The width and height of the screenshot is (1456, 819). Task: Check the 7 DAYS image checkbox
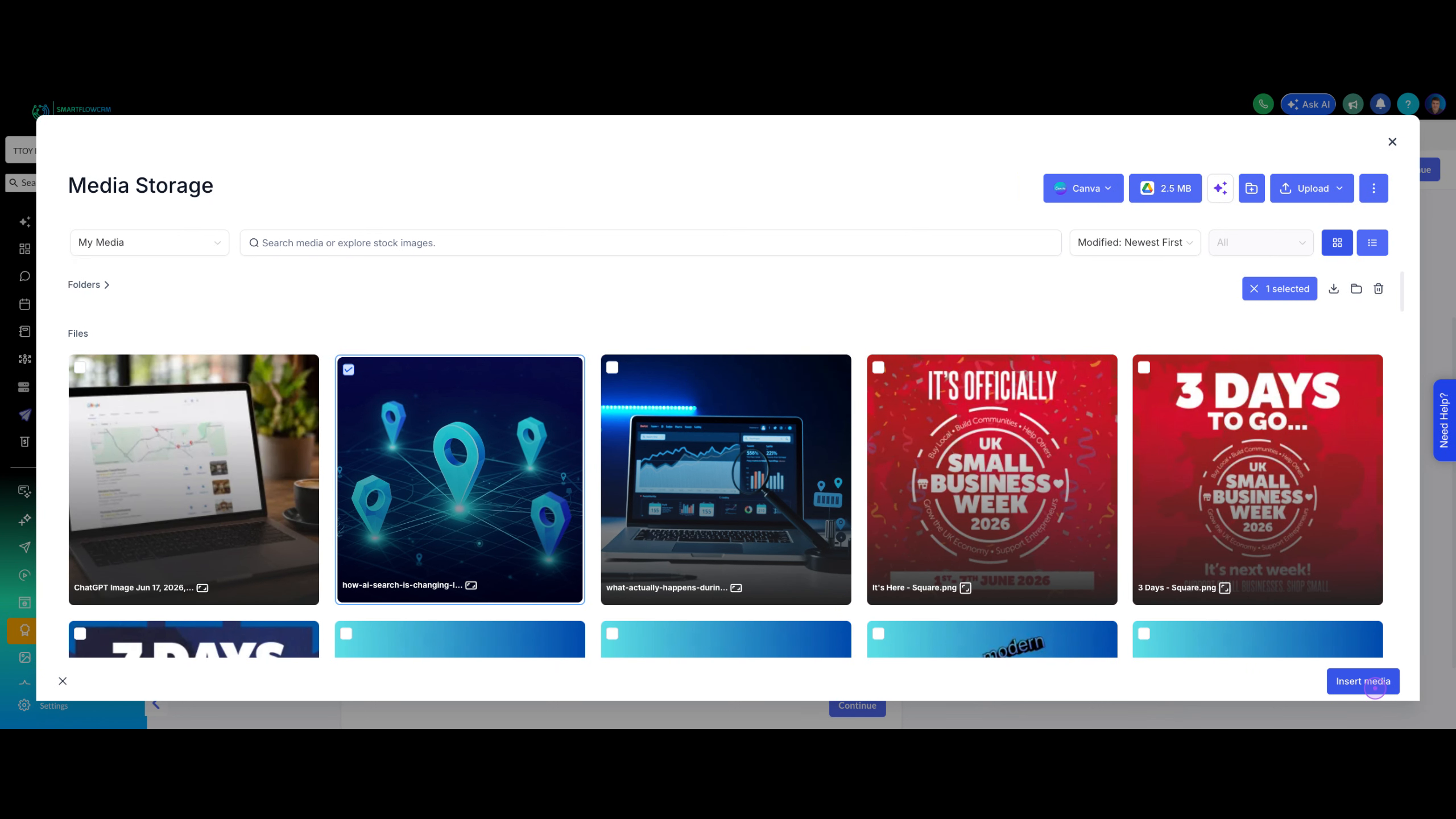(x=80, y=634)
